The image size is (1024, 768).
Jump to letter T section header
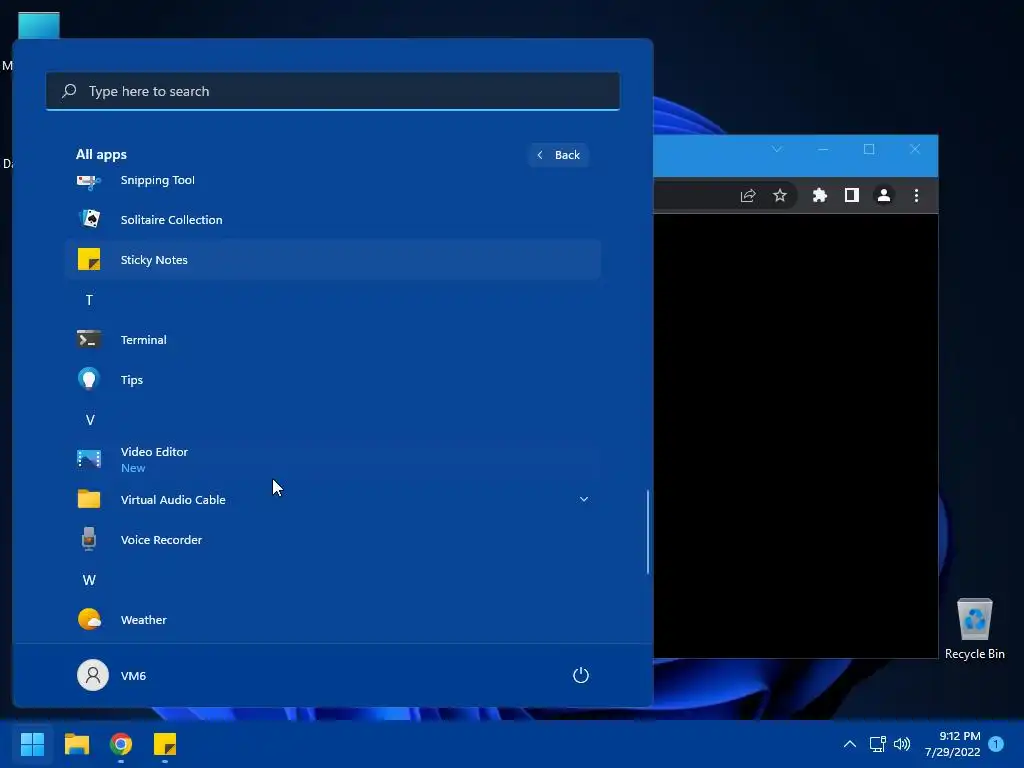pos(89,300)
